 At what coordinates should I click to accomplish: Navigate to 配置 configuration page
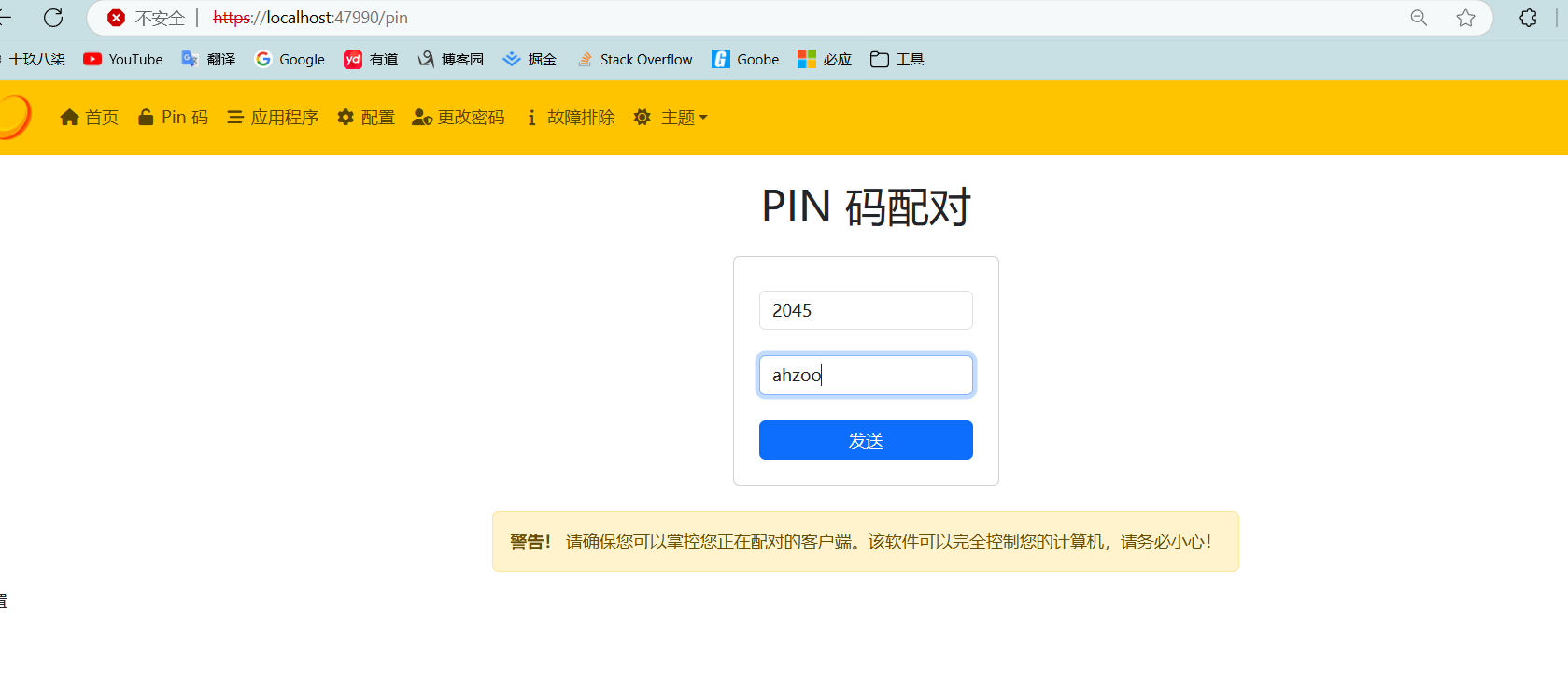coord(366,118)
